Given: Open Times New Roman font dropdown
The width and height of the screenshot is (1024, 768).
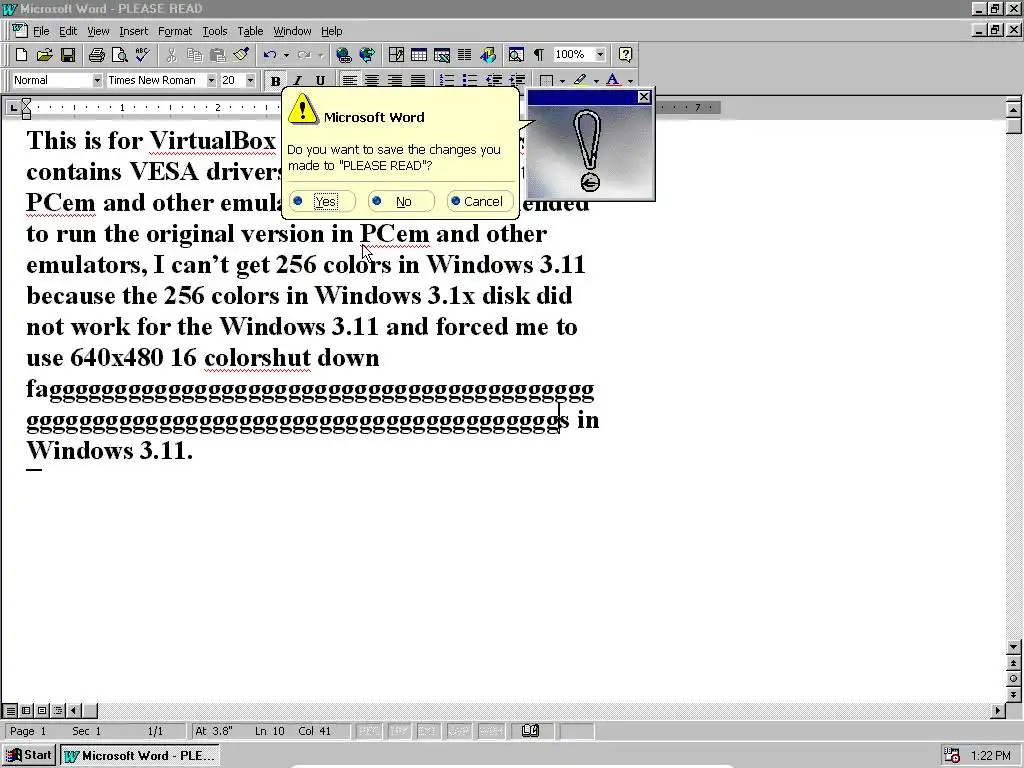Looking at the screenshot, I should pos(211,80).
